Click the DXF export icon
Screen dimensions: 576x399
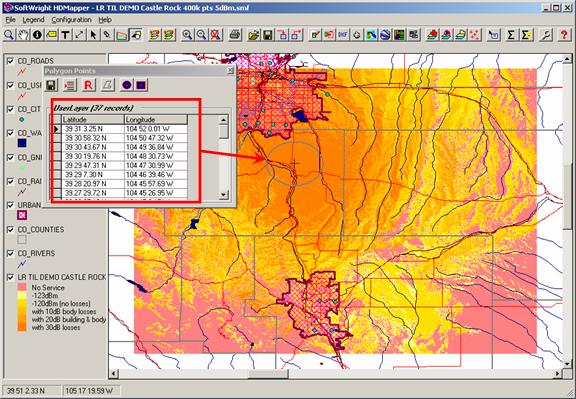pos(343,35)
